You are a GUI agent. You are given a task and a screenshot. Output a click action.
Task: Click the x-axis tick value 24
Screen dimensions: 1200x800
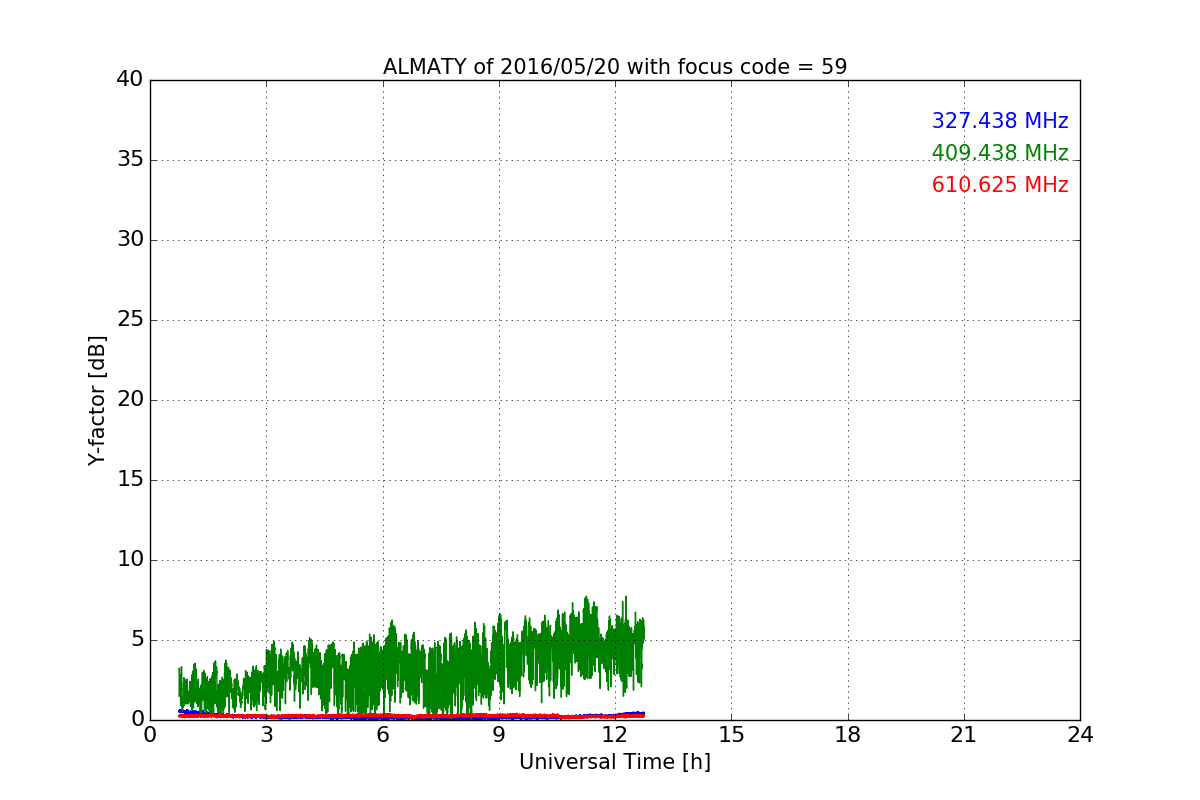pyautogui.click(x=1080, y=735)
